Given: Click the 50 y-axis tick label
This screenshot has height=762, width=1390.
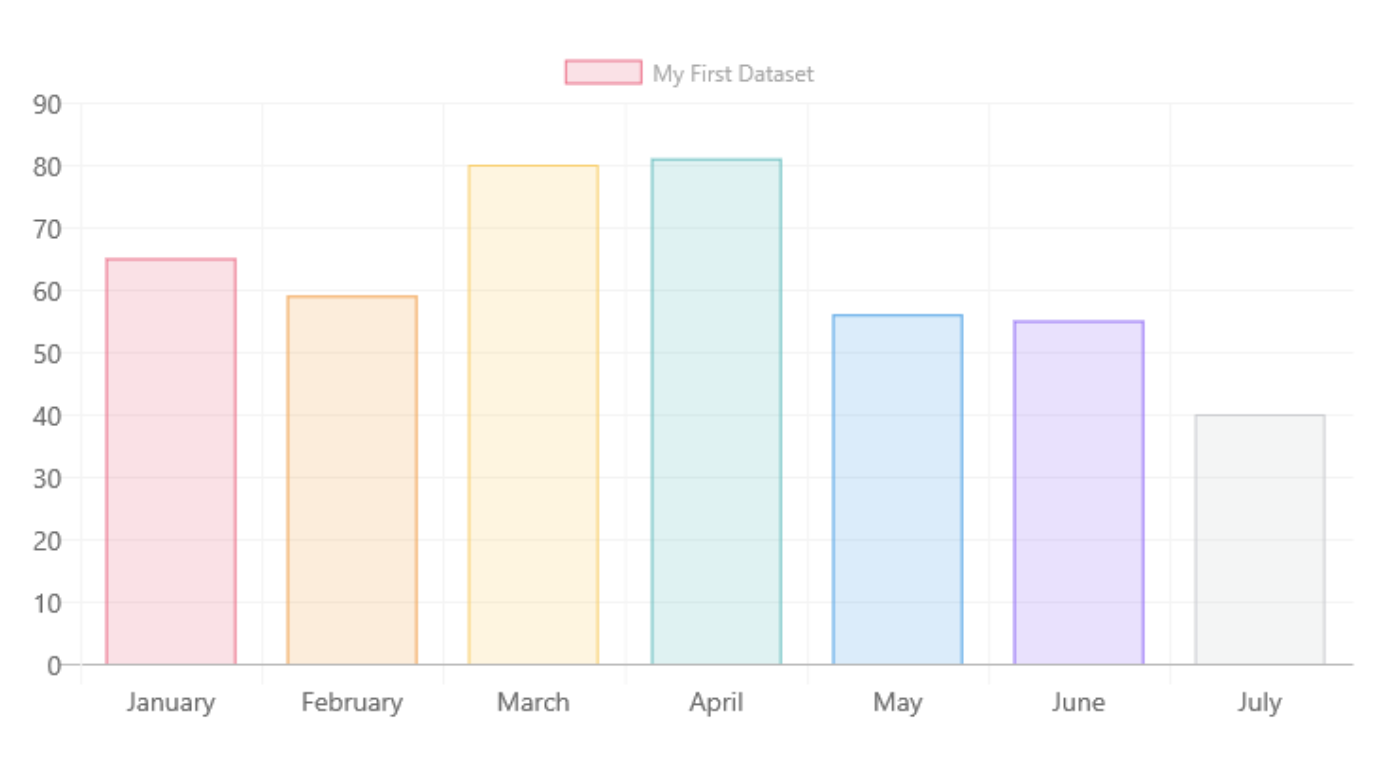Looking at the screenshot, I should coord(48,353).
